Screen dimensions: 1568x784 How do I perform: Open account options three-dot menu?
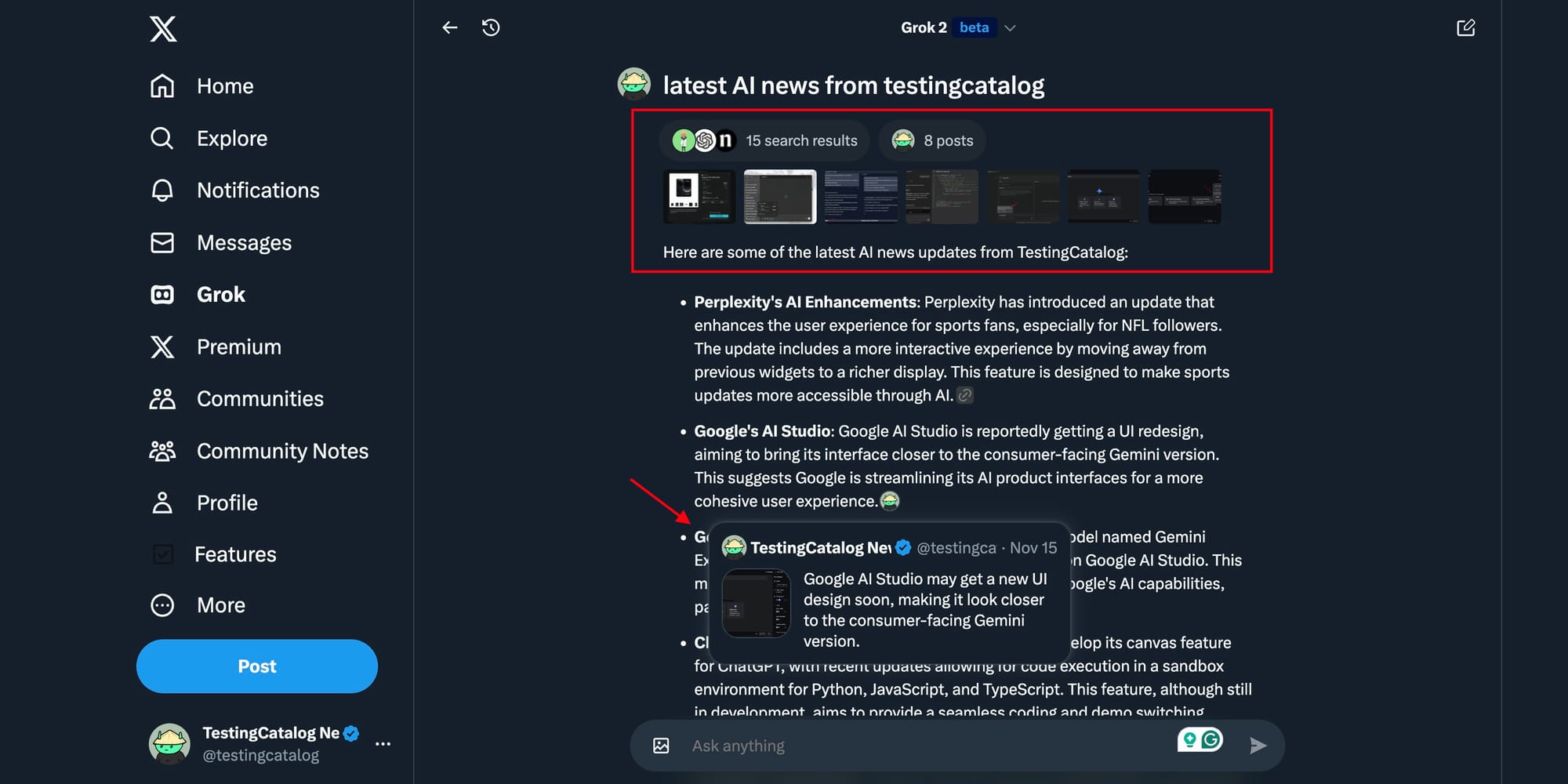[383, 744]
